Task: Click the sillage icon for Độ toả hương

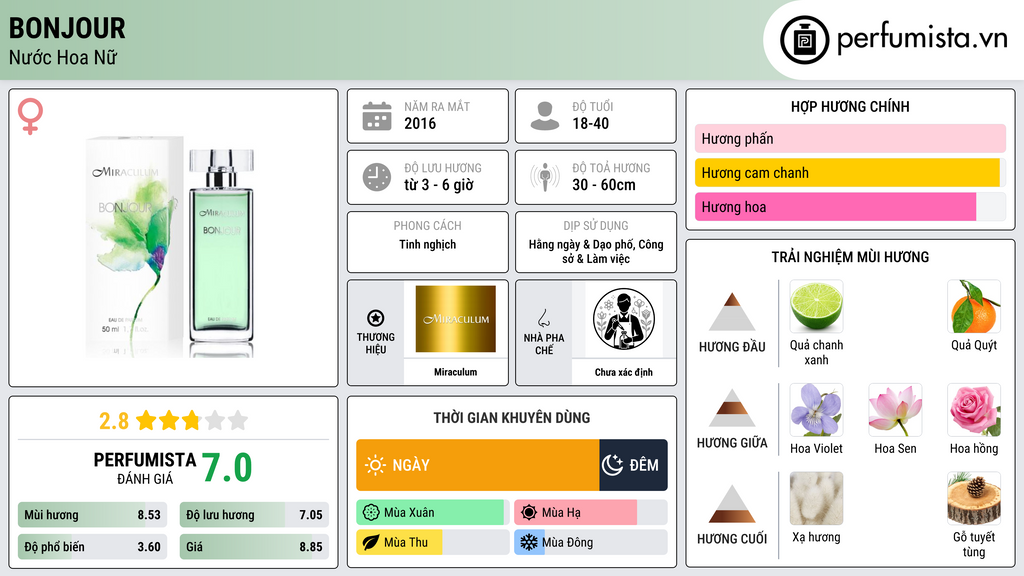Action: [x=545, y=177]
